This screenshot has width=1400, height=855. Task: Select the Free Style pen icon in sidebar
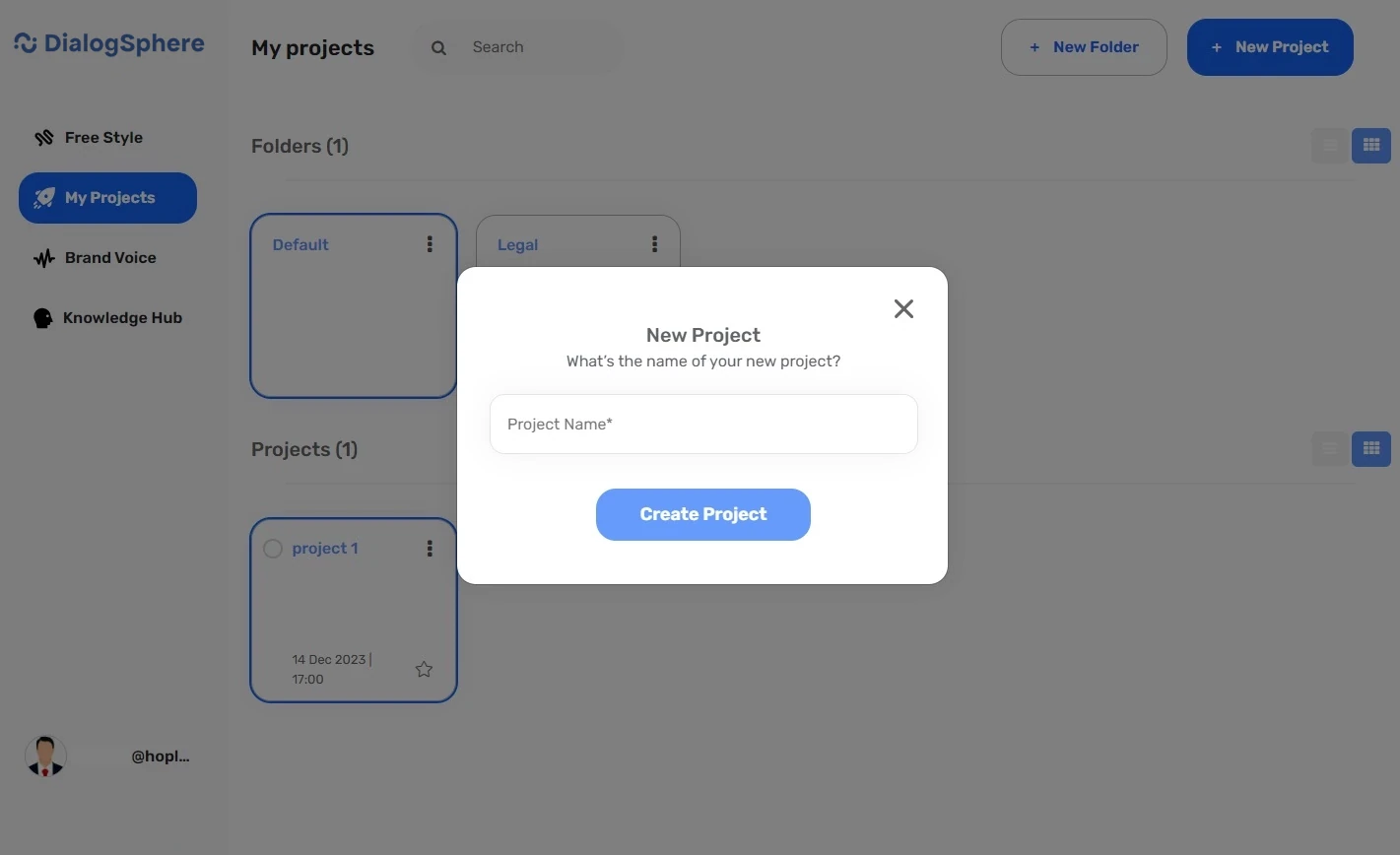tap(43, 137)
